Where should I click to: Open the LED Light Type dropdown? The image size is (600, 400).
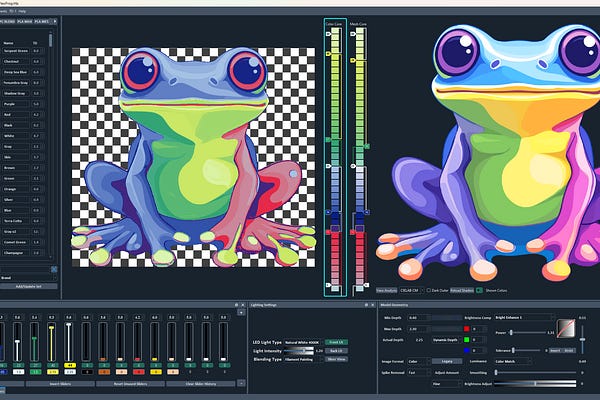coord(303,342)
